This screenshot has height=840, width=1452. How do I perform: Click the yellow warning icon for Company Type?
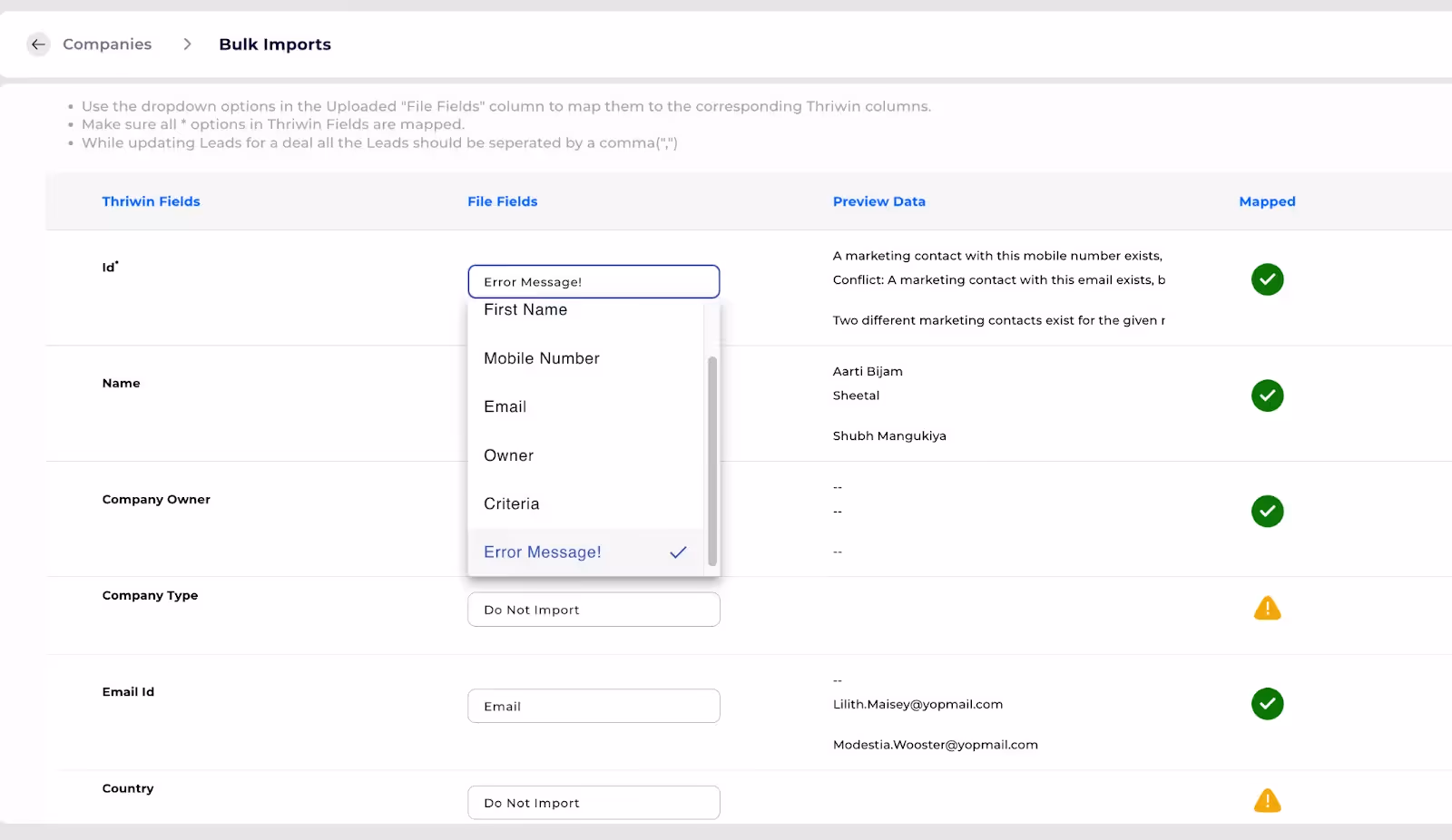click(1267, 608)
